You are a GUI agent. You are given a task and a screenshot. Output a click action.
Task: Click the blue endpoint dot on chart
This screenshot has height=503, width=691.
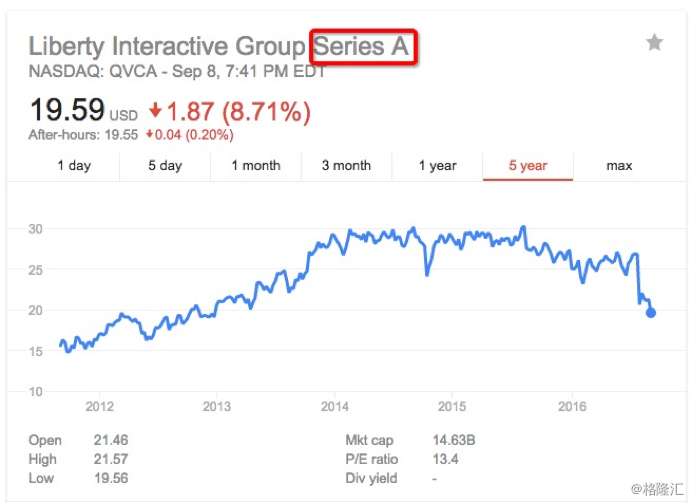pos(650,313)
